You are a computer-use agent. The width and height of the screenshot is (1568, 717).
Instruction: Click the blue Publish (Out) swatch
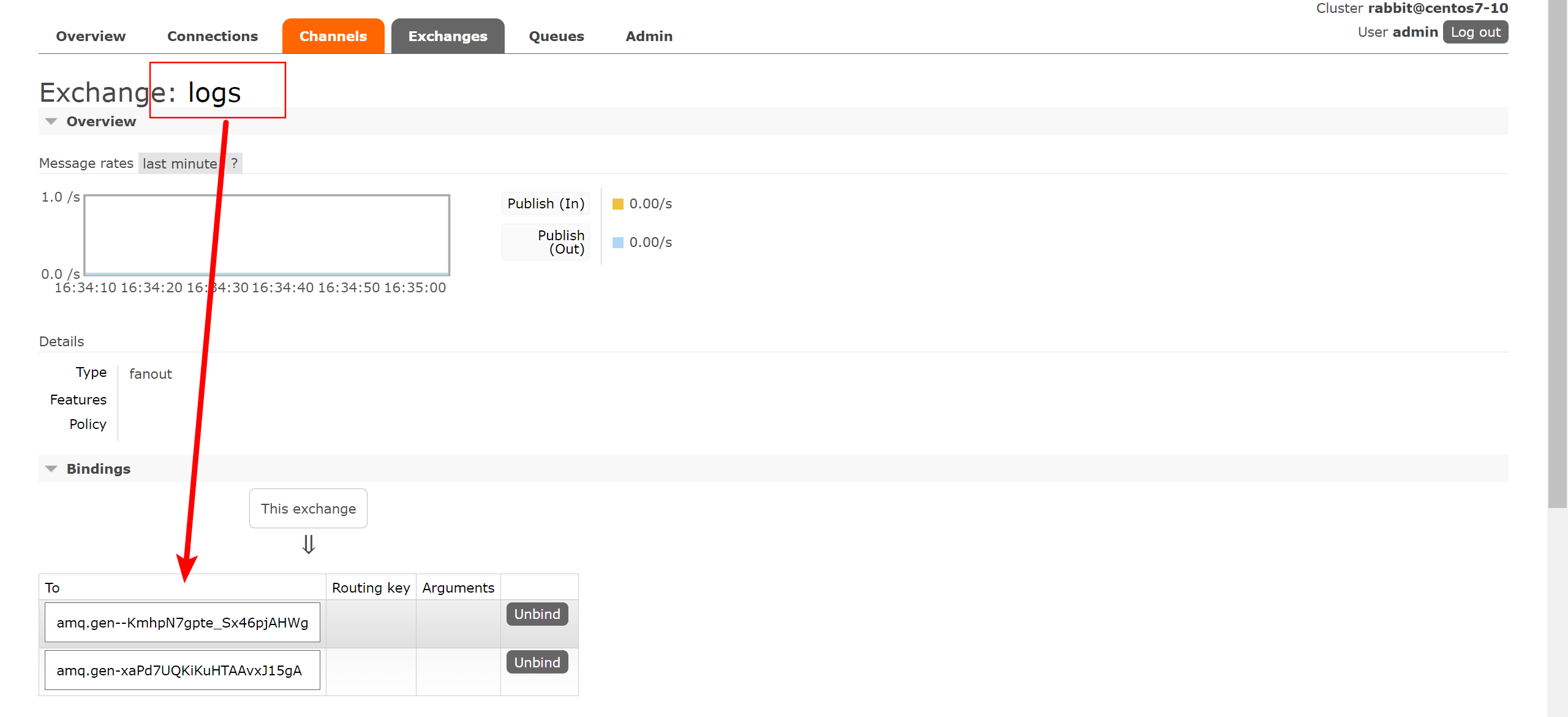pos(617,243)
